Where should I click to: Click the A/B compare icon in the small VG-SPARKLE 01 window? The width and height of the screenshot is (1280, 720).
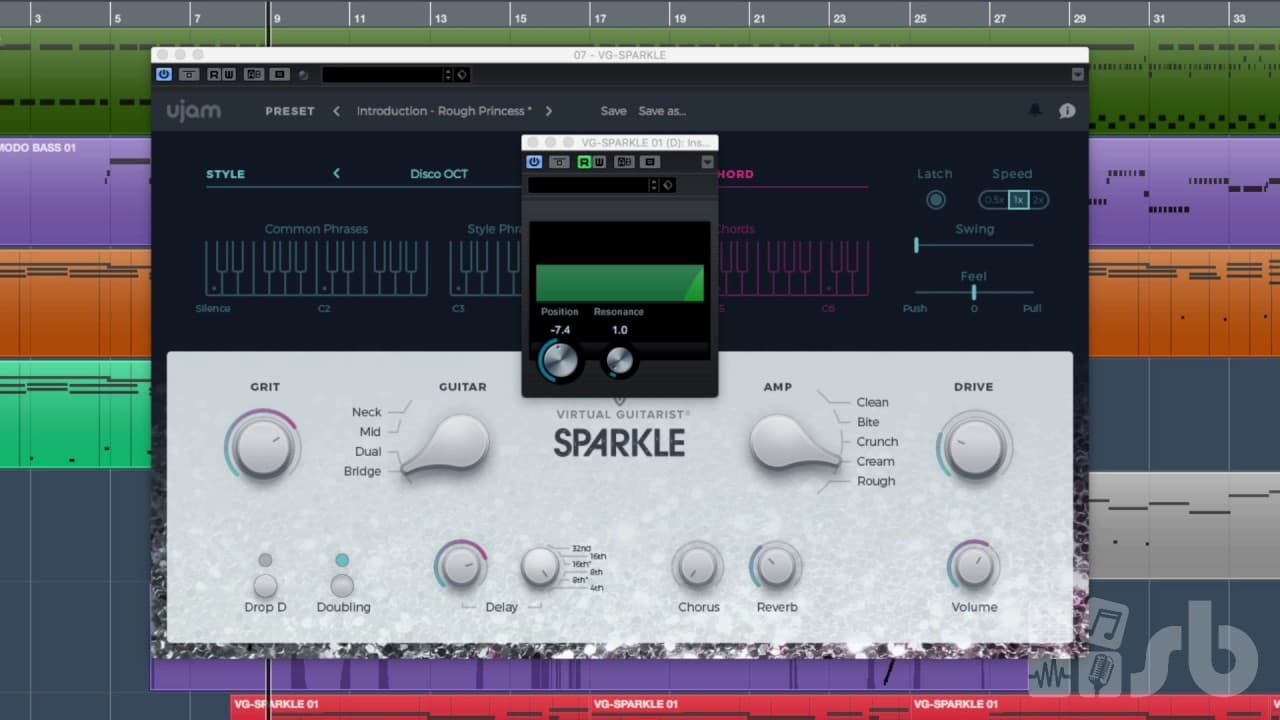pos(624,162)
